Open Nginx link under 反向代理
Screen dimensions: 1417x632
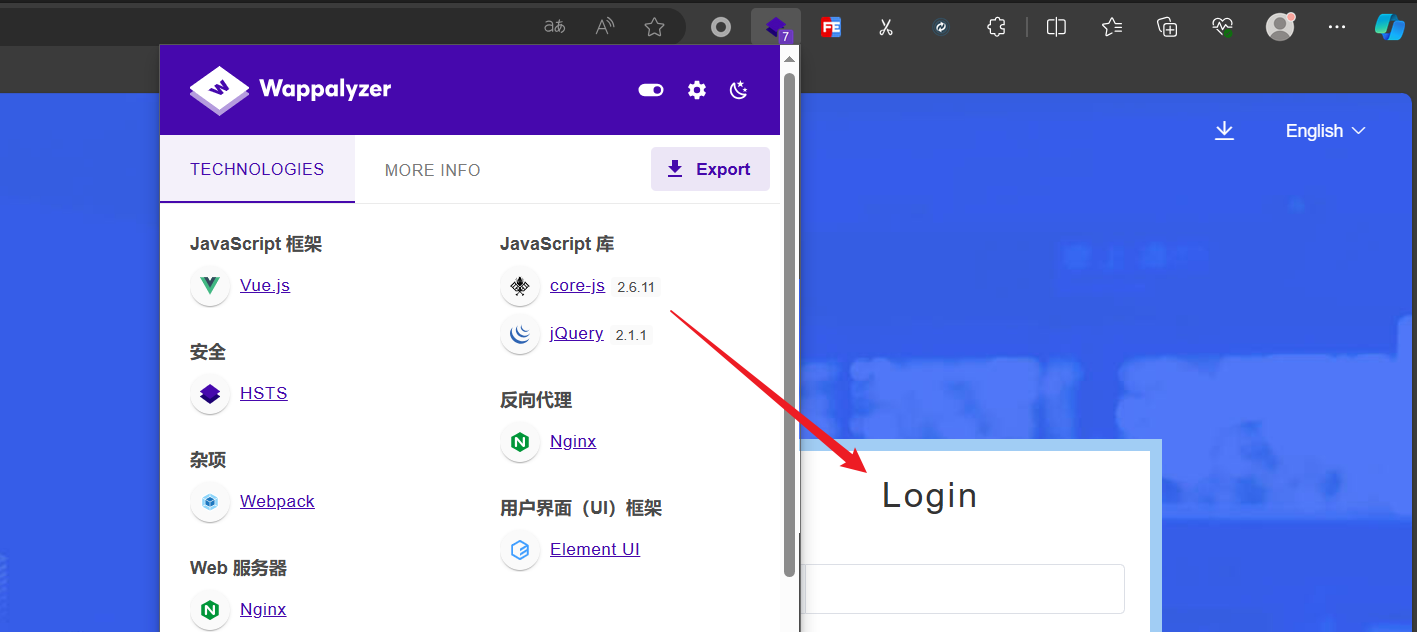(x=573, y=441)
